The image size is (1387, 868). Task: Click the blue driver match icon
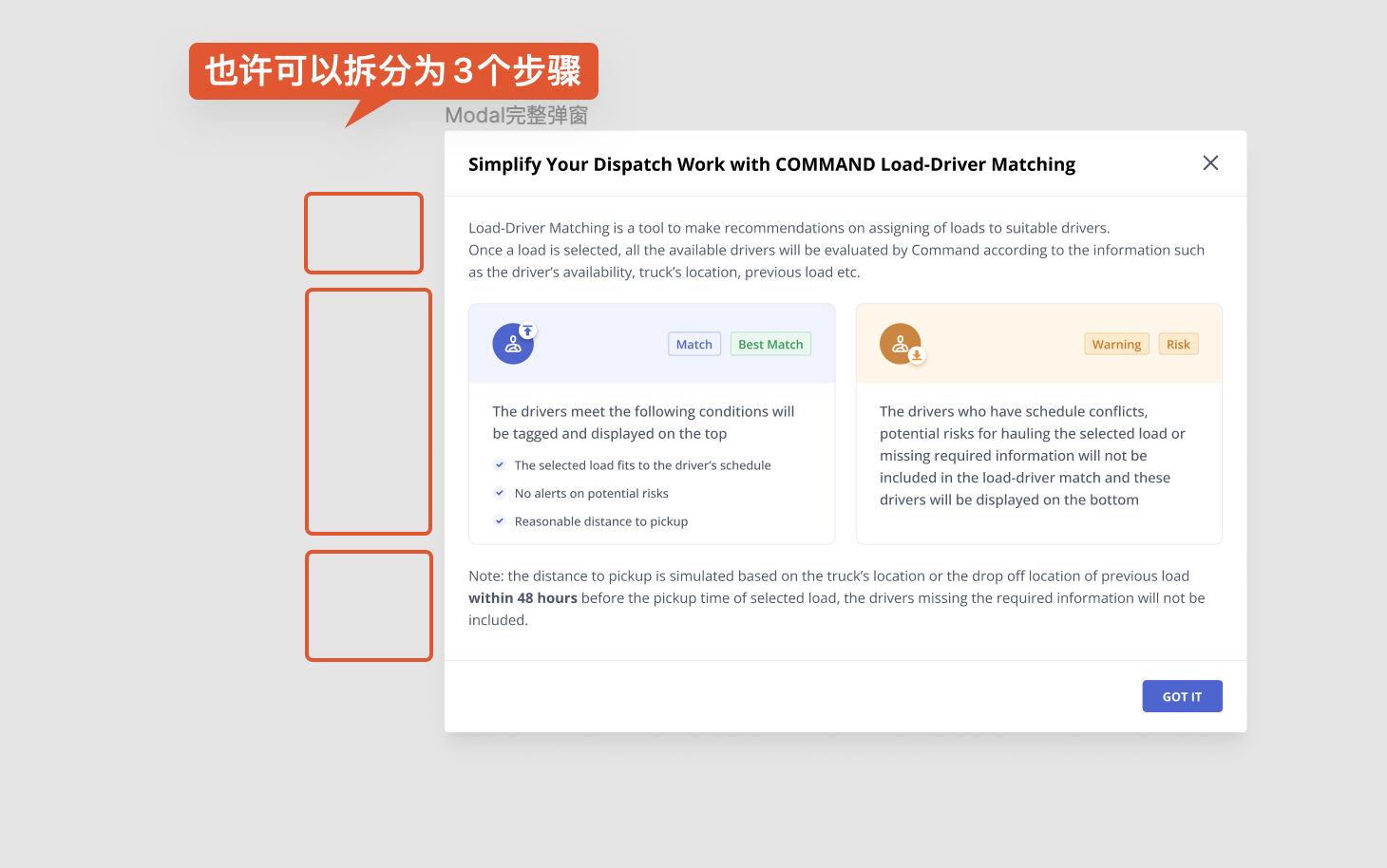click(x=514, y=343)
